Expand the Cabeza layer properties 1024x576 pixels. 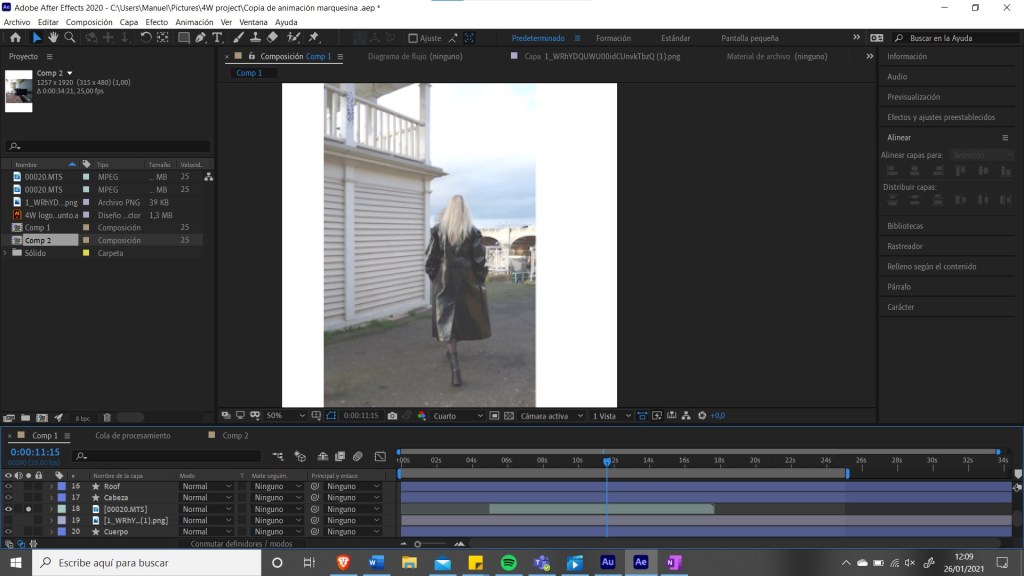click(50, 497)
